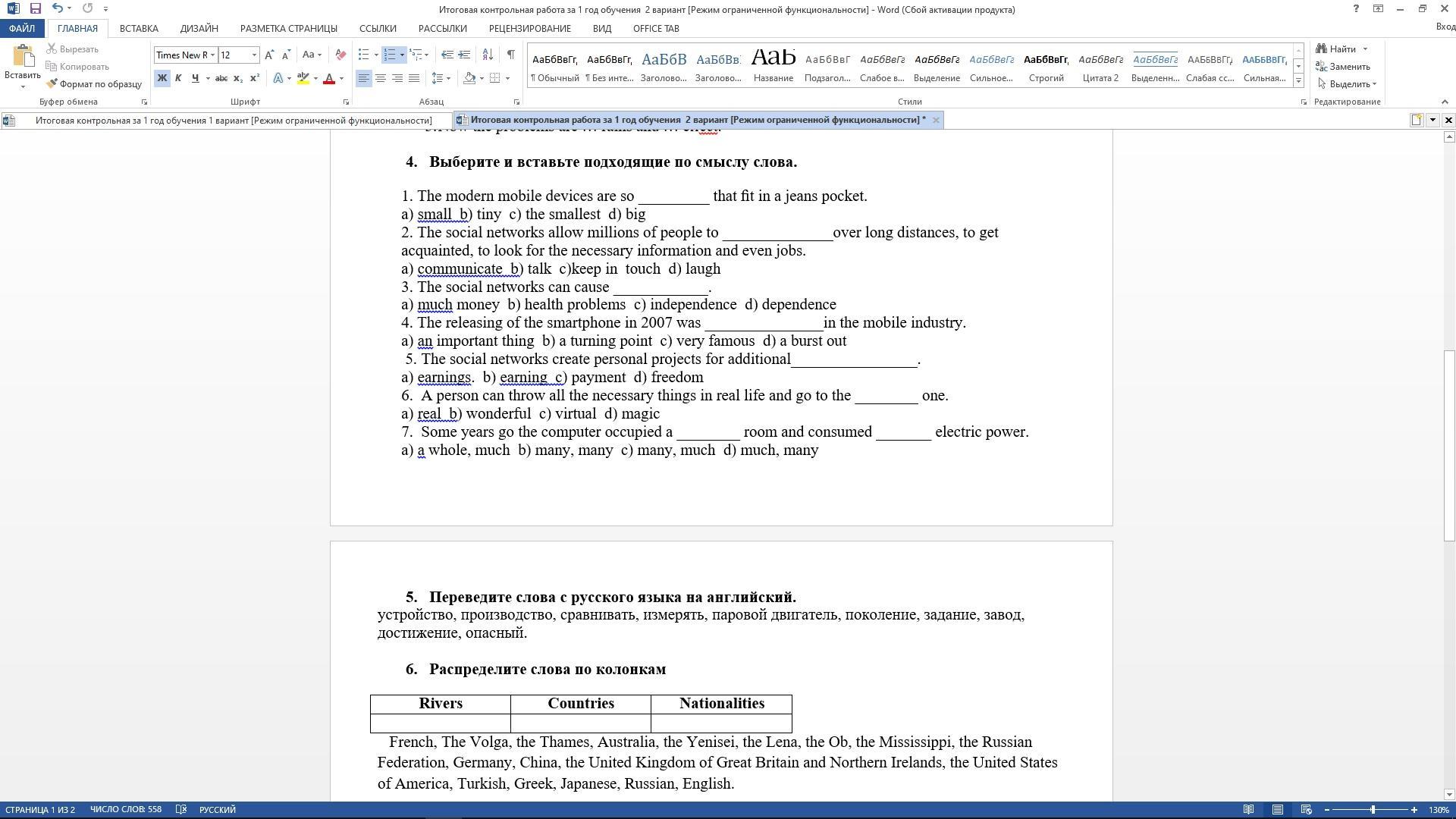Click the Sort A-Z icon
Image resolution: width=1456 pixels, height=819 pixels.
coord(488,55)
